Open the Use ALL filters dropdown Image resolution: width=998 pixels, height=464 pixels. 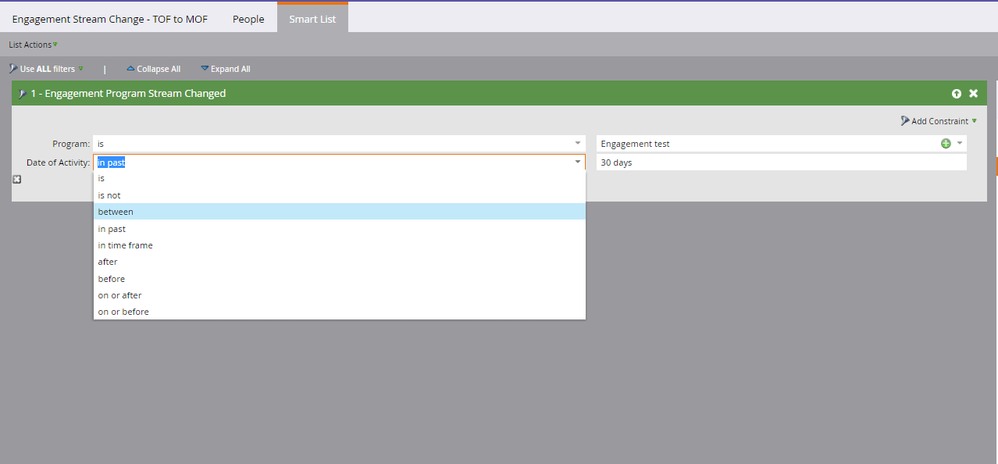coord(46,69)
